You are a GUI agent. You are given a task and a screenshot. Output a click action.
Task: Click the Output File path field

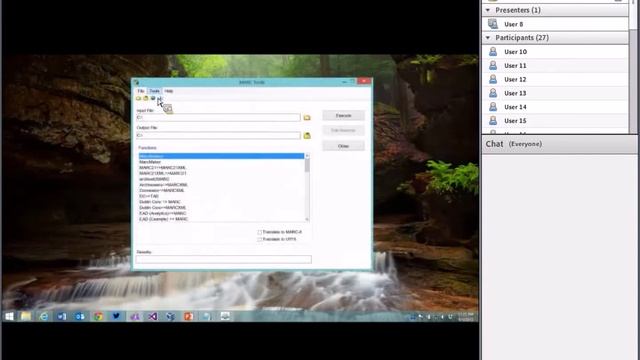218,135
